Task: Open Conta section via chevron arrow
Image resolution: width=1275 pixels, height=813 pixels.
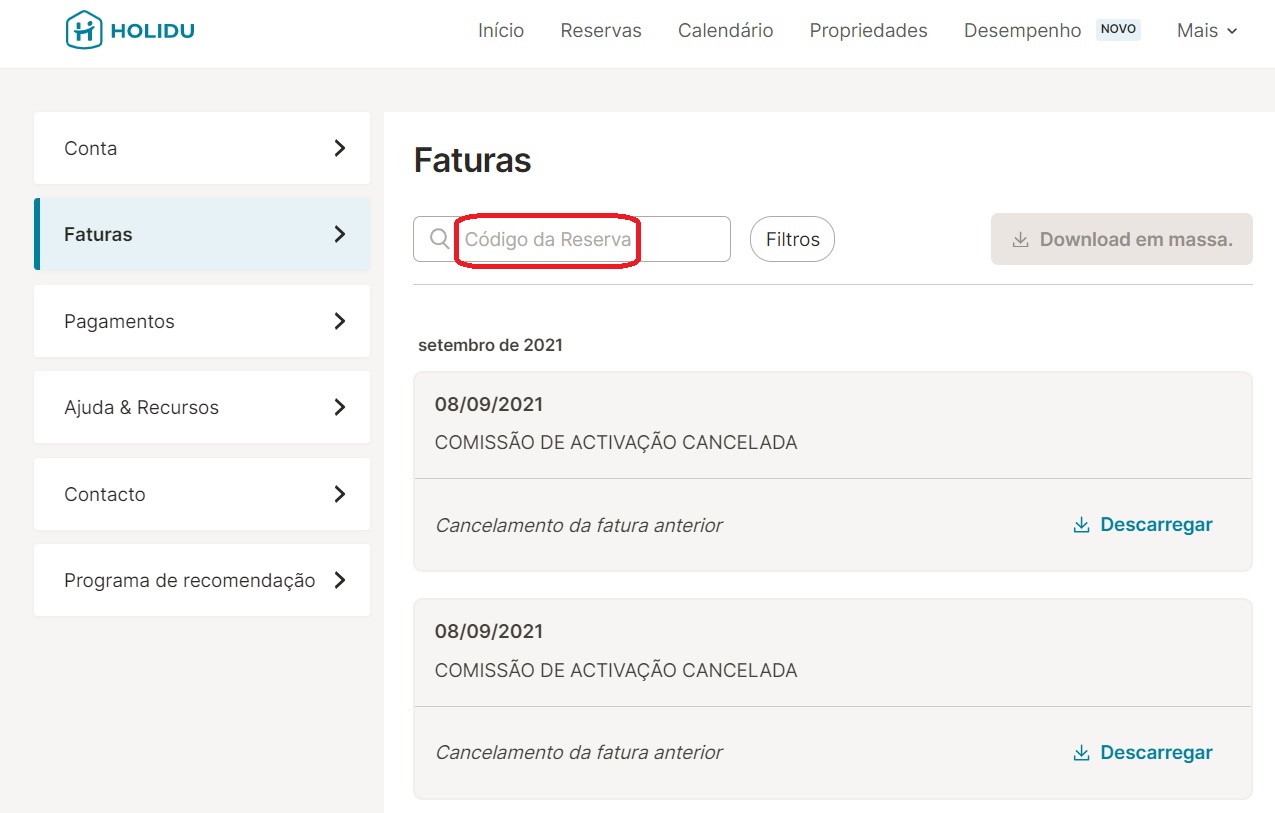Action: click(340, 148)
